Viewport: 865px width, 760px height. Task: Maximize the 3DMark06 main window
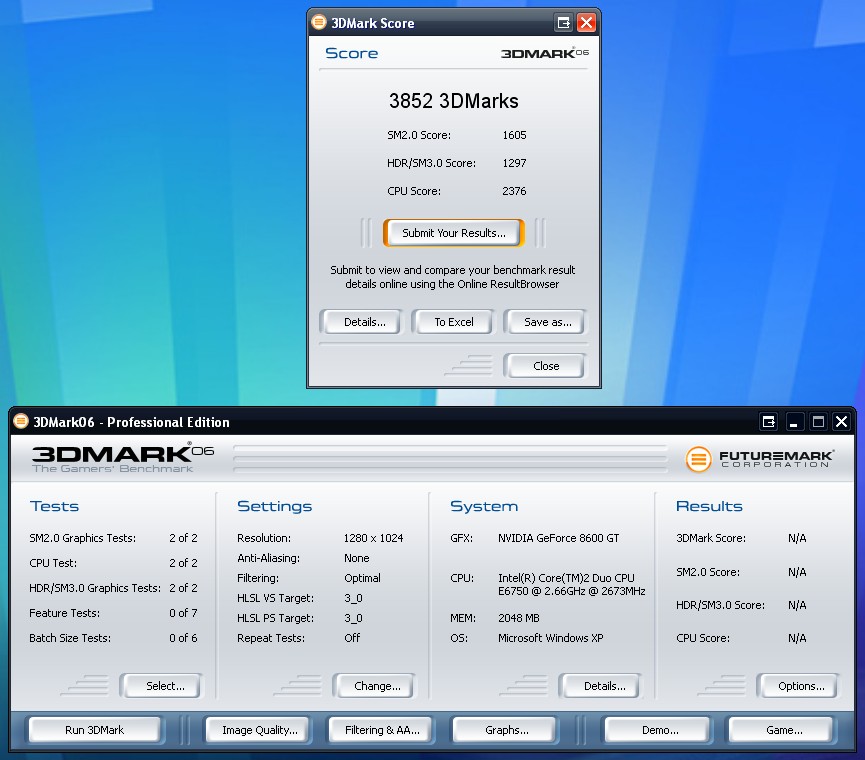pos(818,422)
